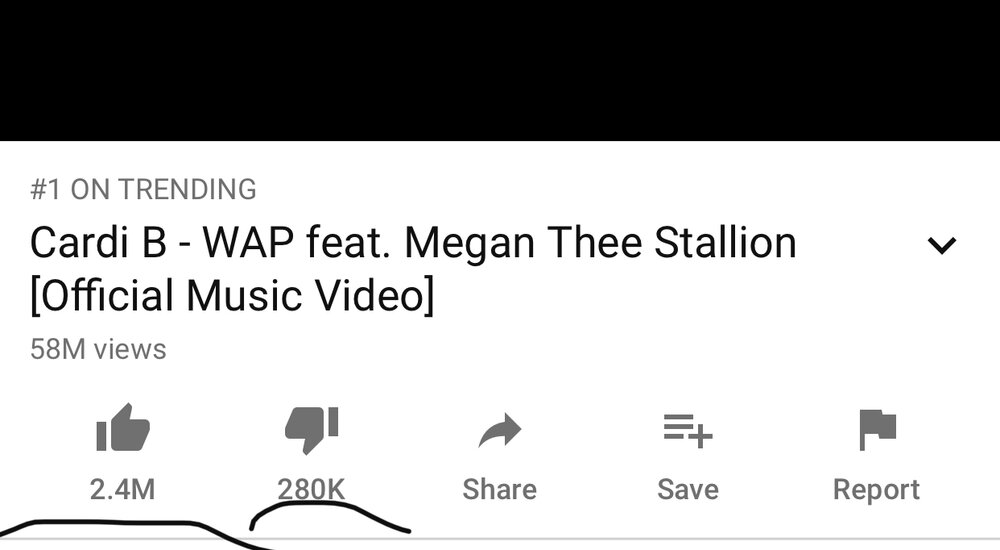Click the 2.4M likes count
Viewport: 1000px width, 550px height.
coord(122,489)
